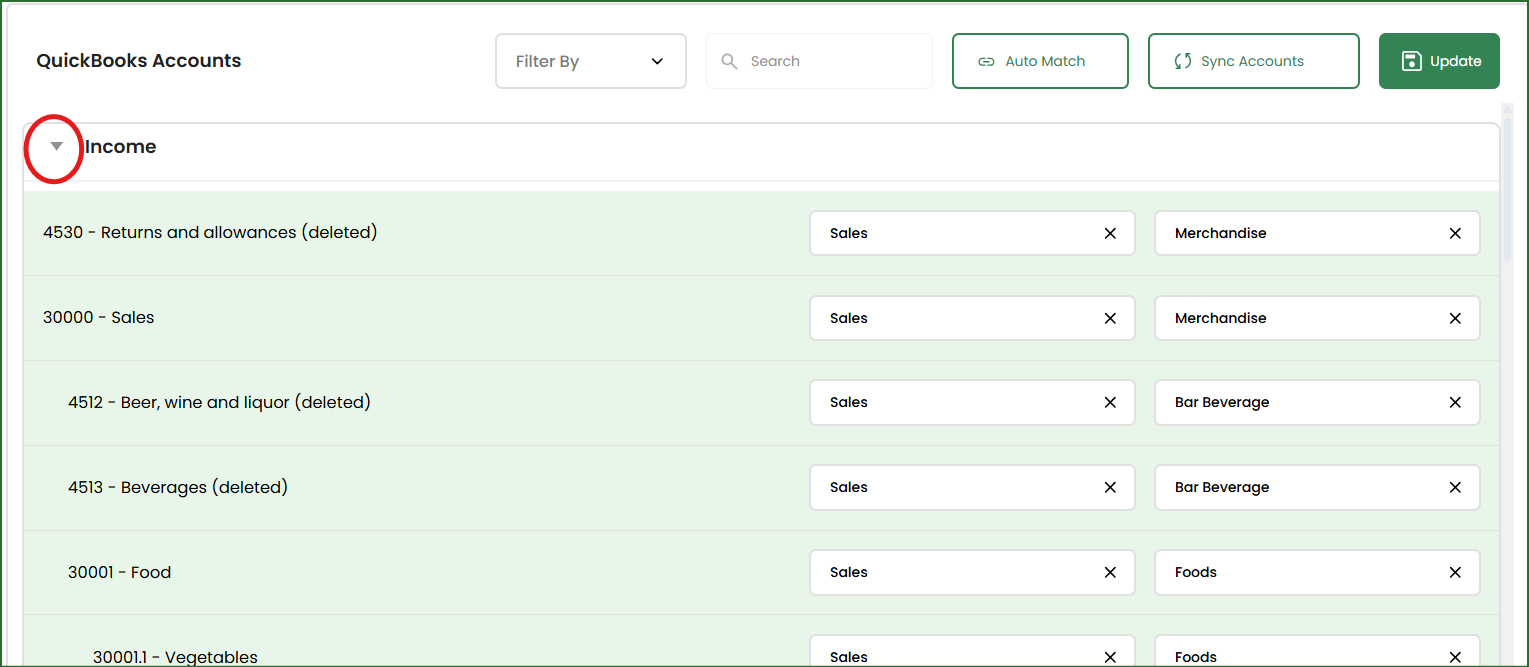Open Sales dropdown for 4530 Returns and allowances

[972, 233]
